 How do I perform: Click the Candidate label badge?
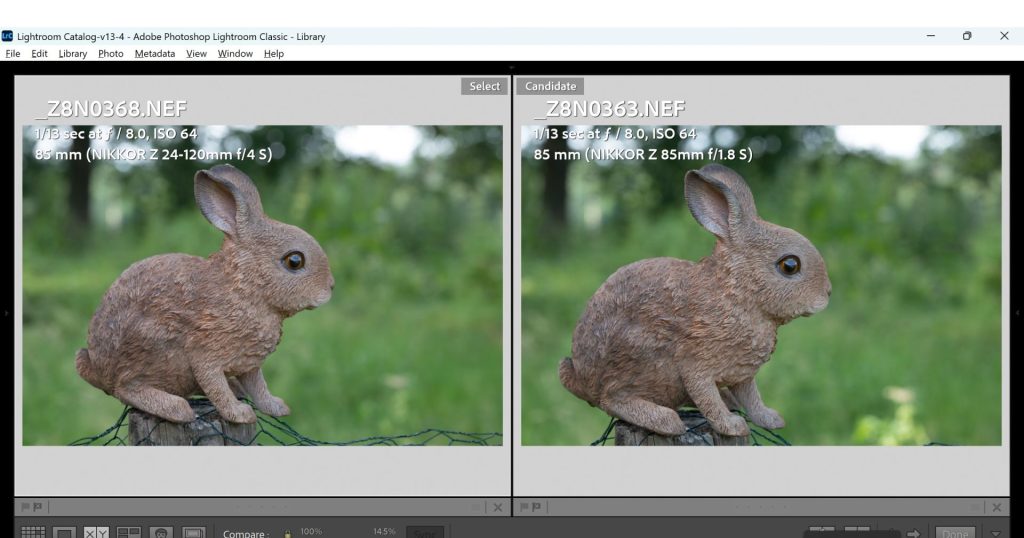coord(550,86)
